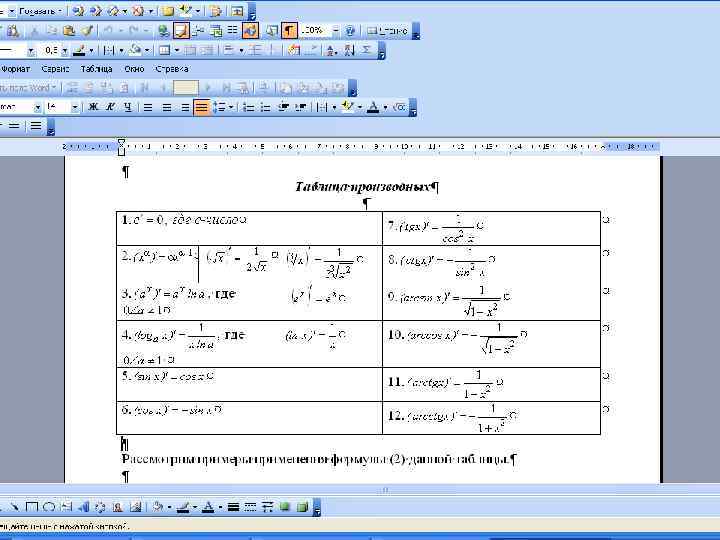Click the outside borders button
The image size is (720, 540).
(x=323, y=107)
